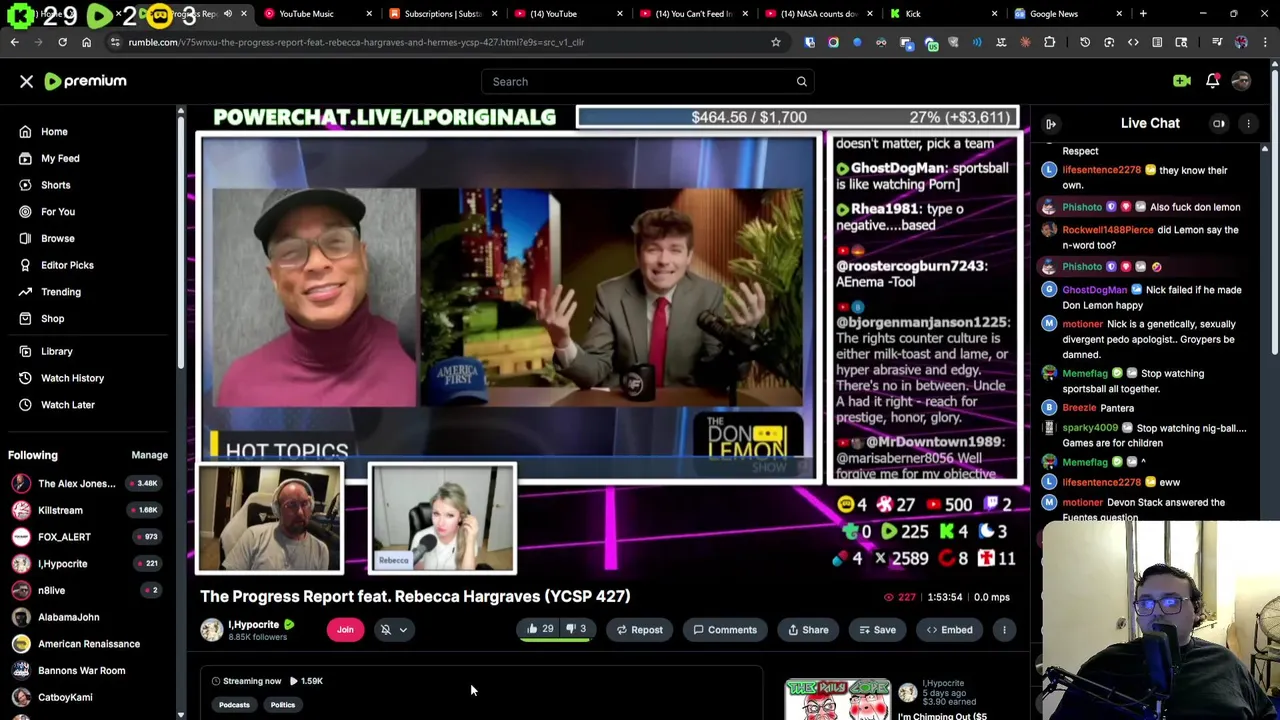Click the Repost button
This screenshot has width=1280, height=720.
pos(639,629)
